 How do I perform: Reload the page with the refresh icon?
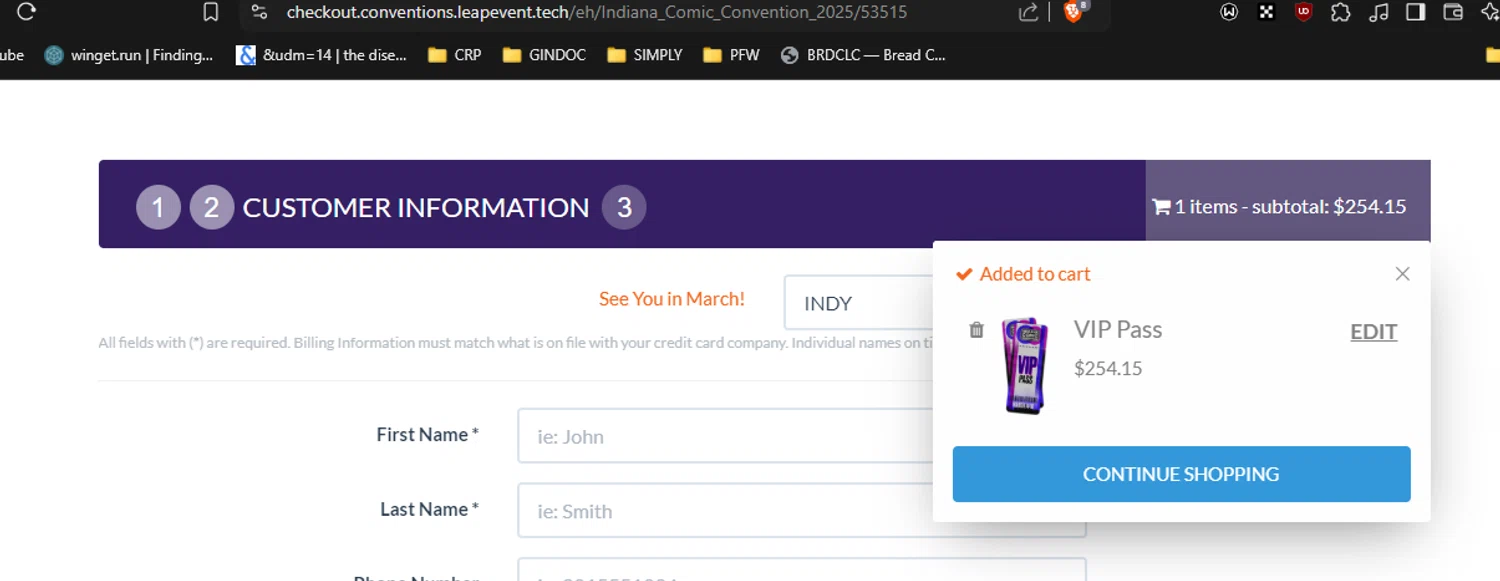point(27,12)
